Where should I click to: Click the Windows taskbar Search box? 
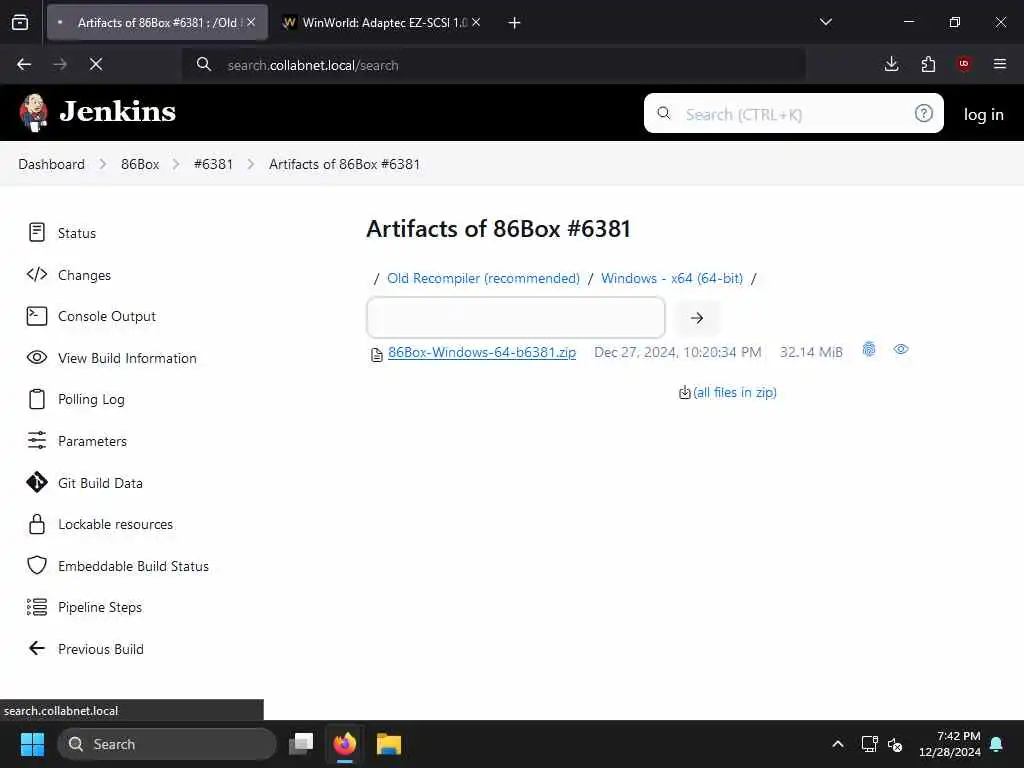tap(167, 744)
